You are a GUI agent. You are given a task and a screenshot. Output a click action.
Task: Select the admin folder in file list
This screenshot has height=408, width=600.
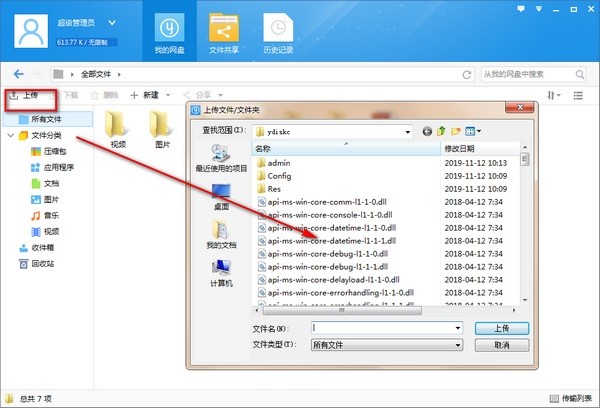[x=278, y=162]
